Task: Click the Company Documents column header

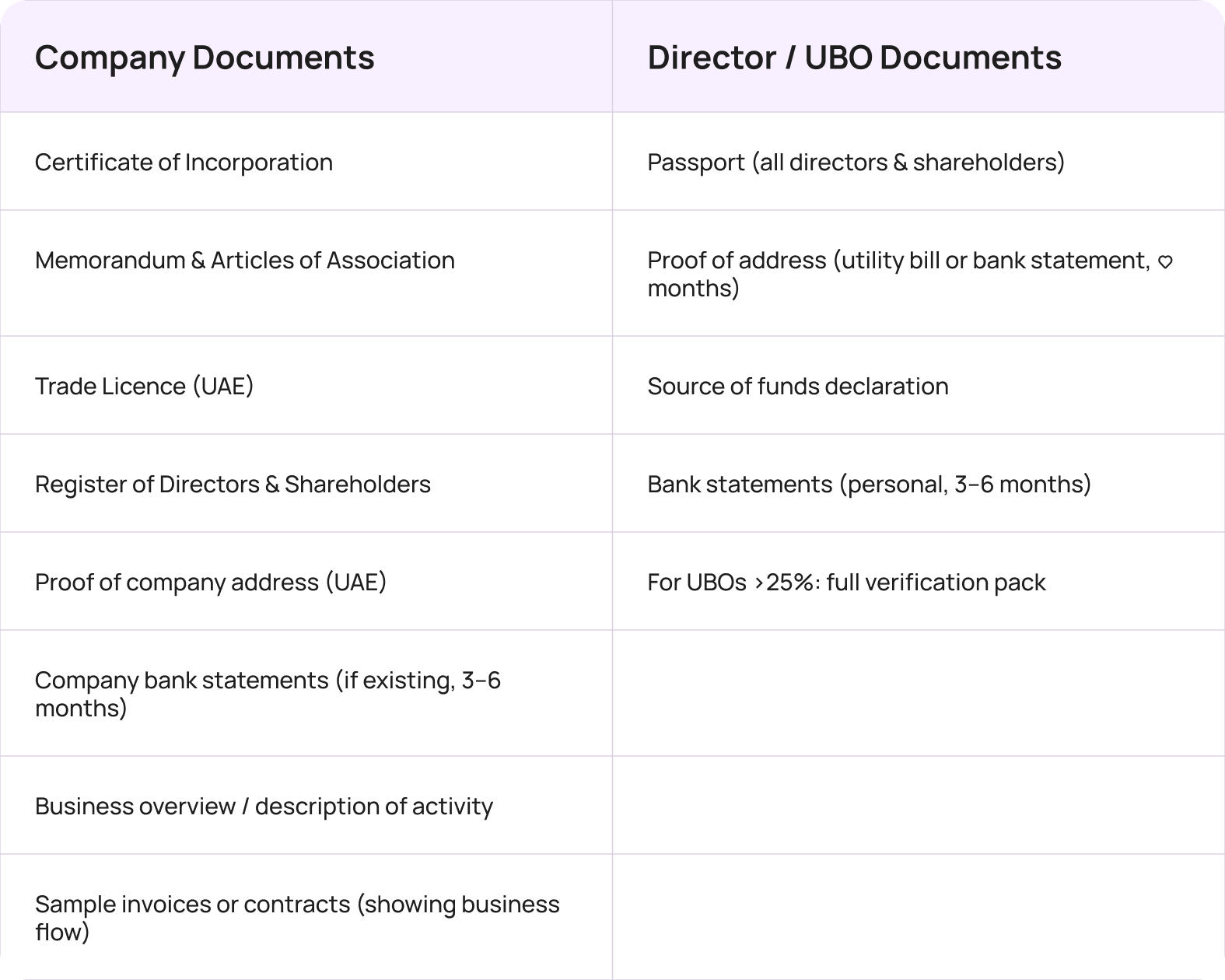Action: pyautogui.click(x=205, y=58)
